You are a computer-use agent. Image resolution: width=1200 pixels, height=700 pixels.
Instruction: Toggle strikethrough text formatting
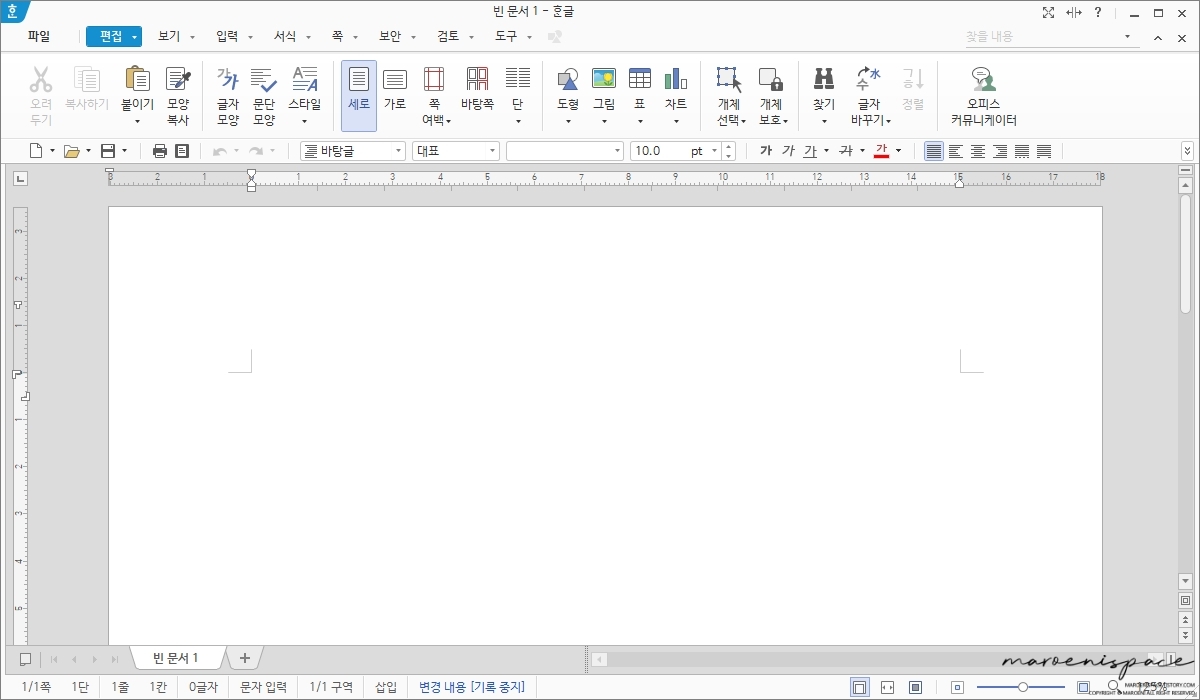[845, 151]
